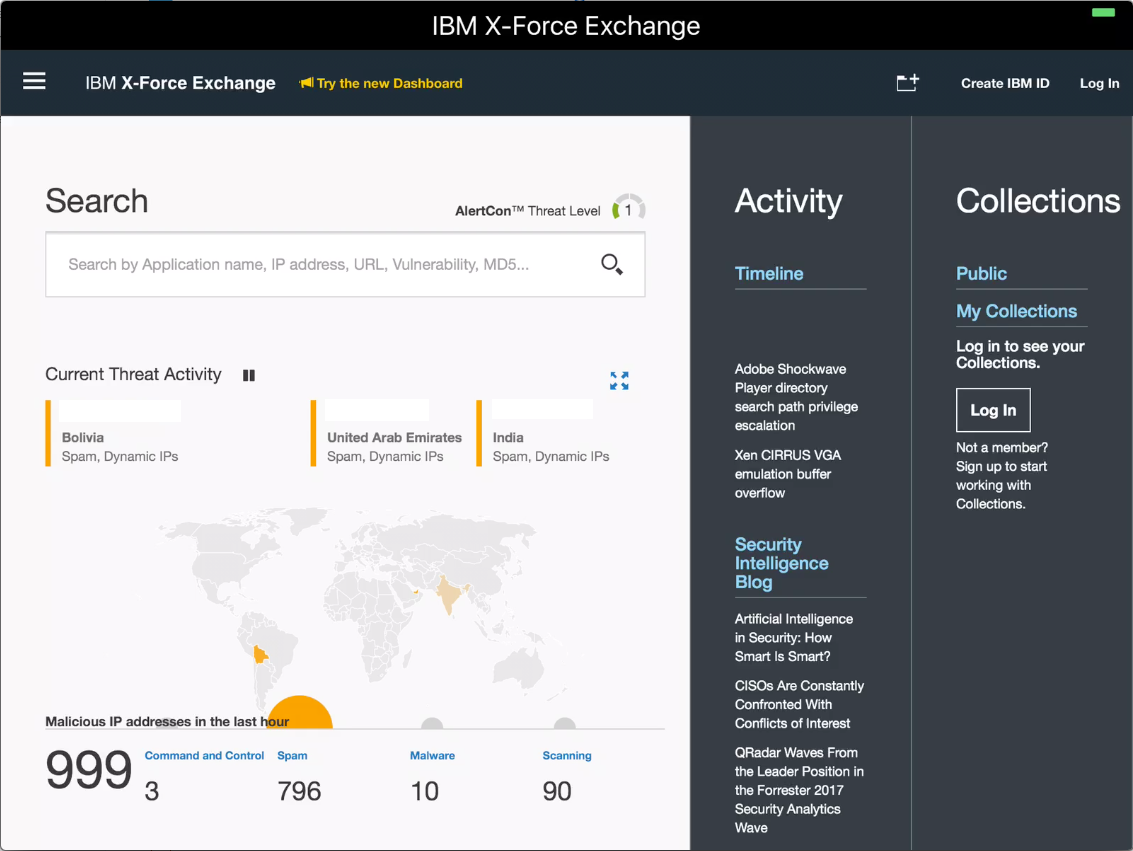Click the gray Scanning bubble on chart
This screenshot has width=1133, height=851.
coord(564,724)
